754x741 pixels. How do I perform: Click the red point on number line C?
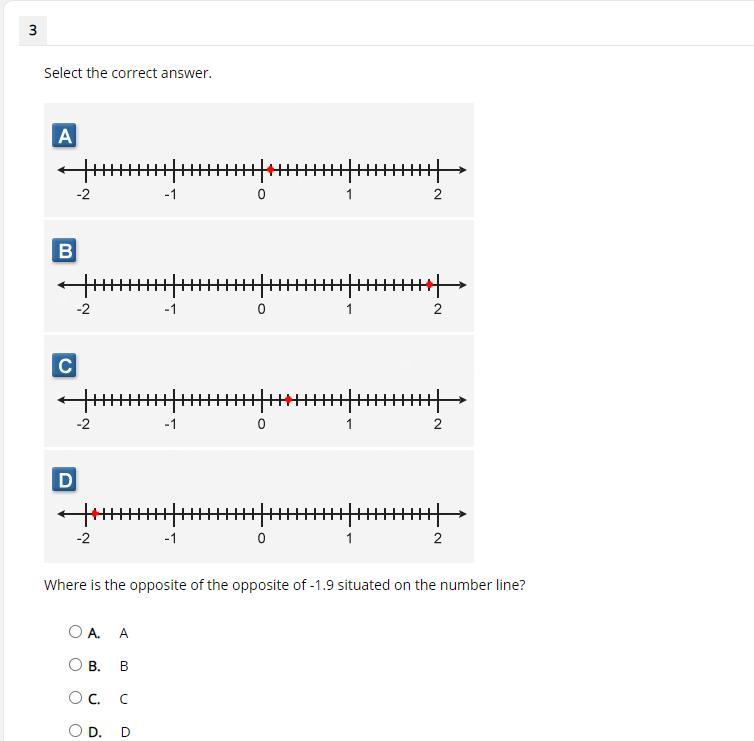(x=288, y=400)
